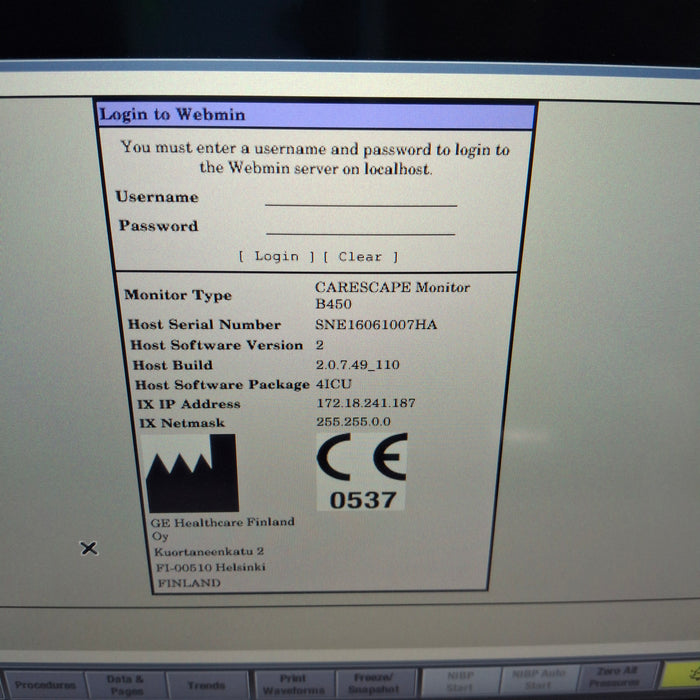Click the Username input field
Screen dimensions: 700x700
361,198
